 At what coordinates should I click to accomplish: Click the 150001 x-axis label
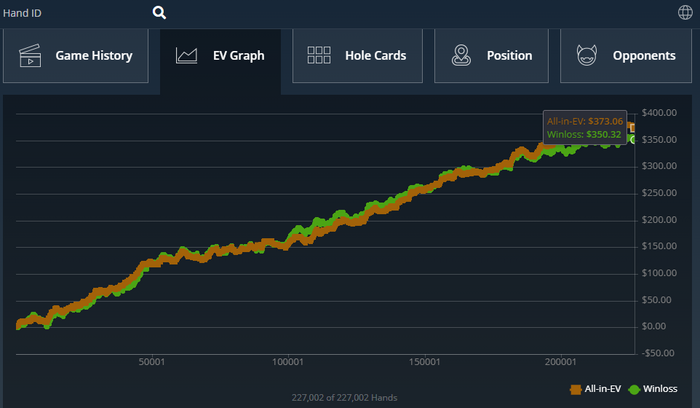[425, 362]
